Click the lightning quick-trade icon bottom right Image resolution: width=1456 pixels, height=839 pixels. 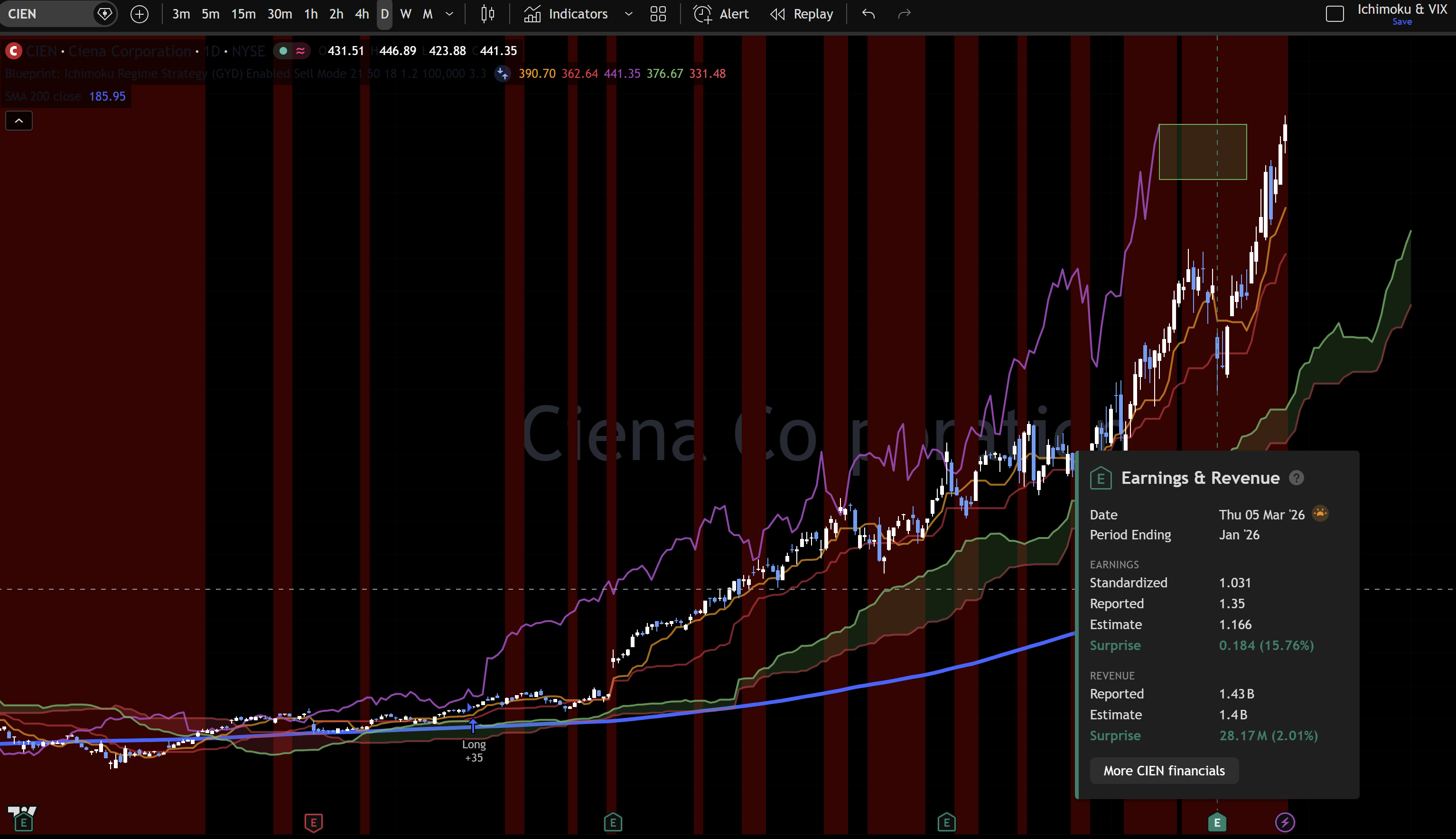pyautogui.click(x=1286, y=822)
